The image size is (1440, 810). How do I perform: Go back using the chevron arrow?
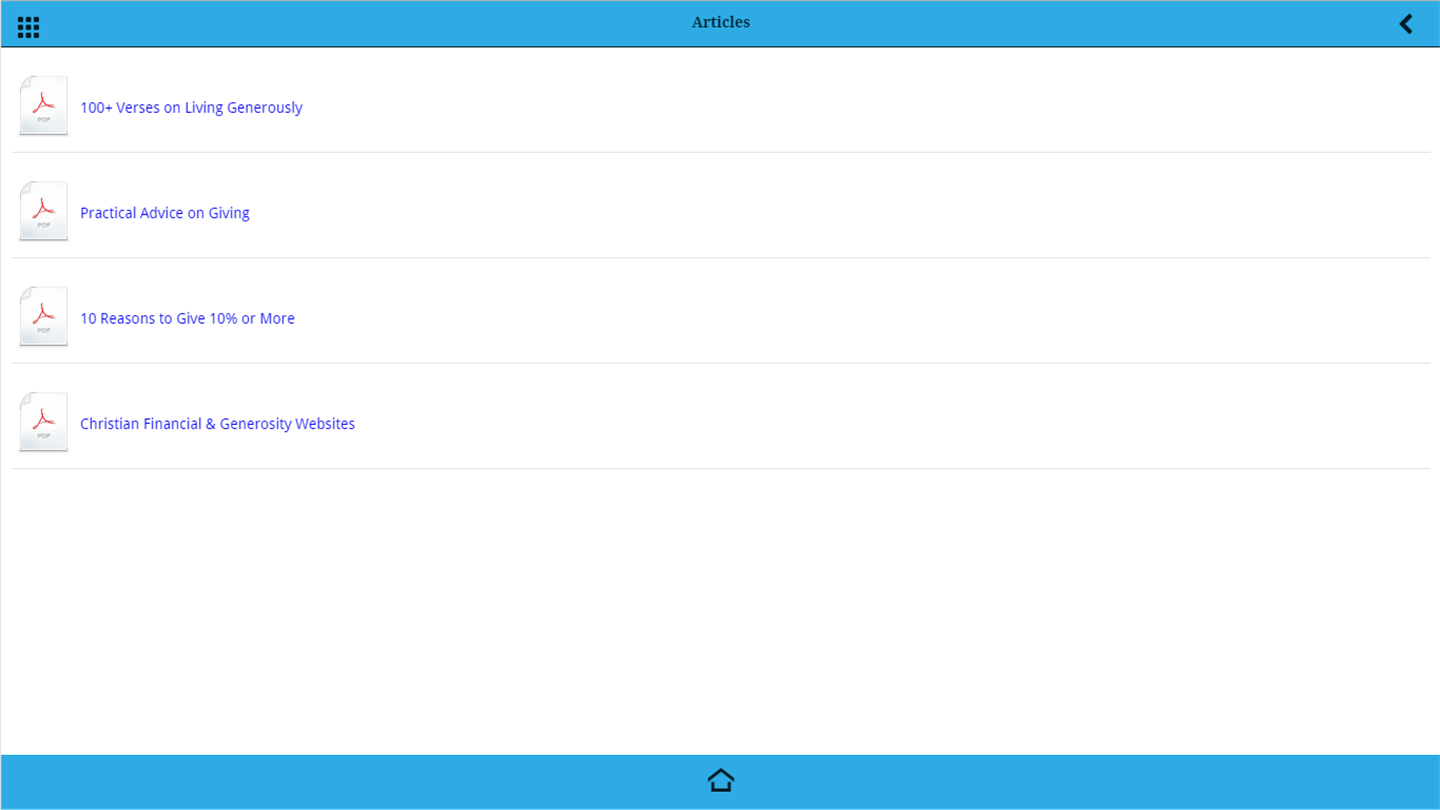tap(1406, 24)
